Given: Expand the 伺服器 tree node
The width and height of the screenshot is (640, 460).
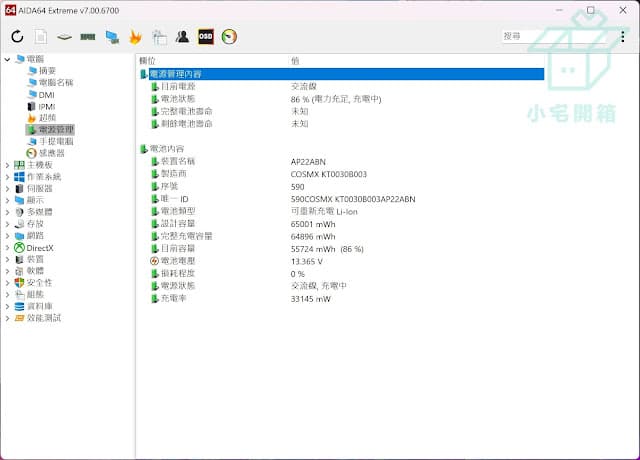Looking at the screenshot, I should click(x=7, y=189).
